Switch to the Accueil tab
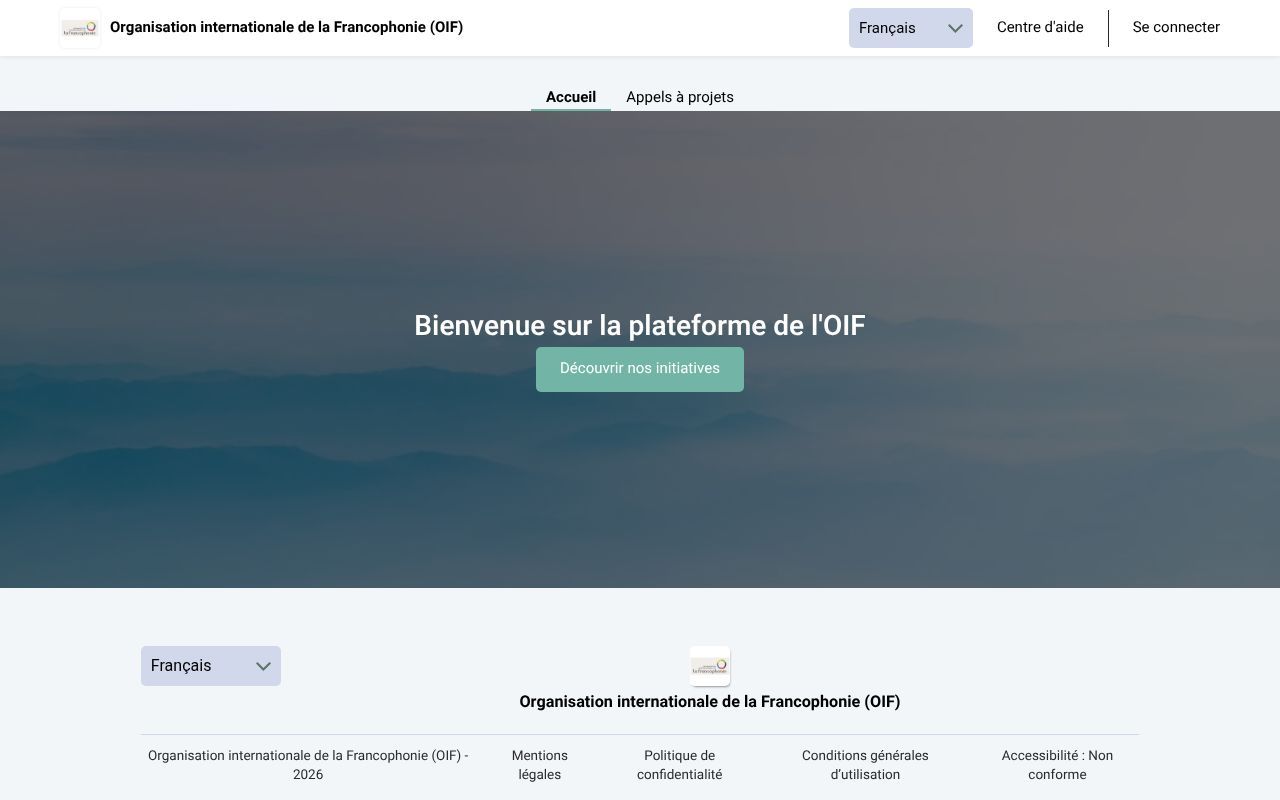 571,97
